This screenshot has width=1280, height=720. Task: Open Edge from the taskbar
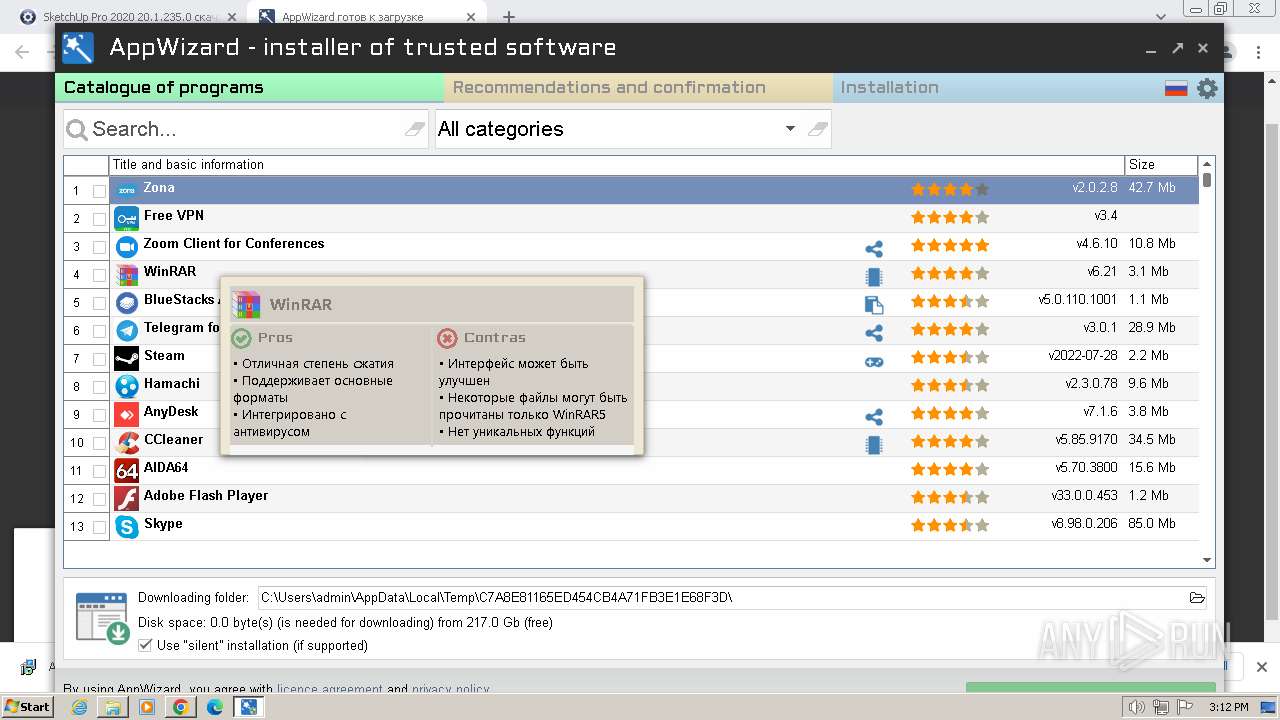click(214, 707)
